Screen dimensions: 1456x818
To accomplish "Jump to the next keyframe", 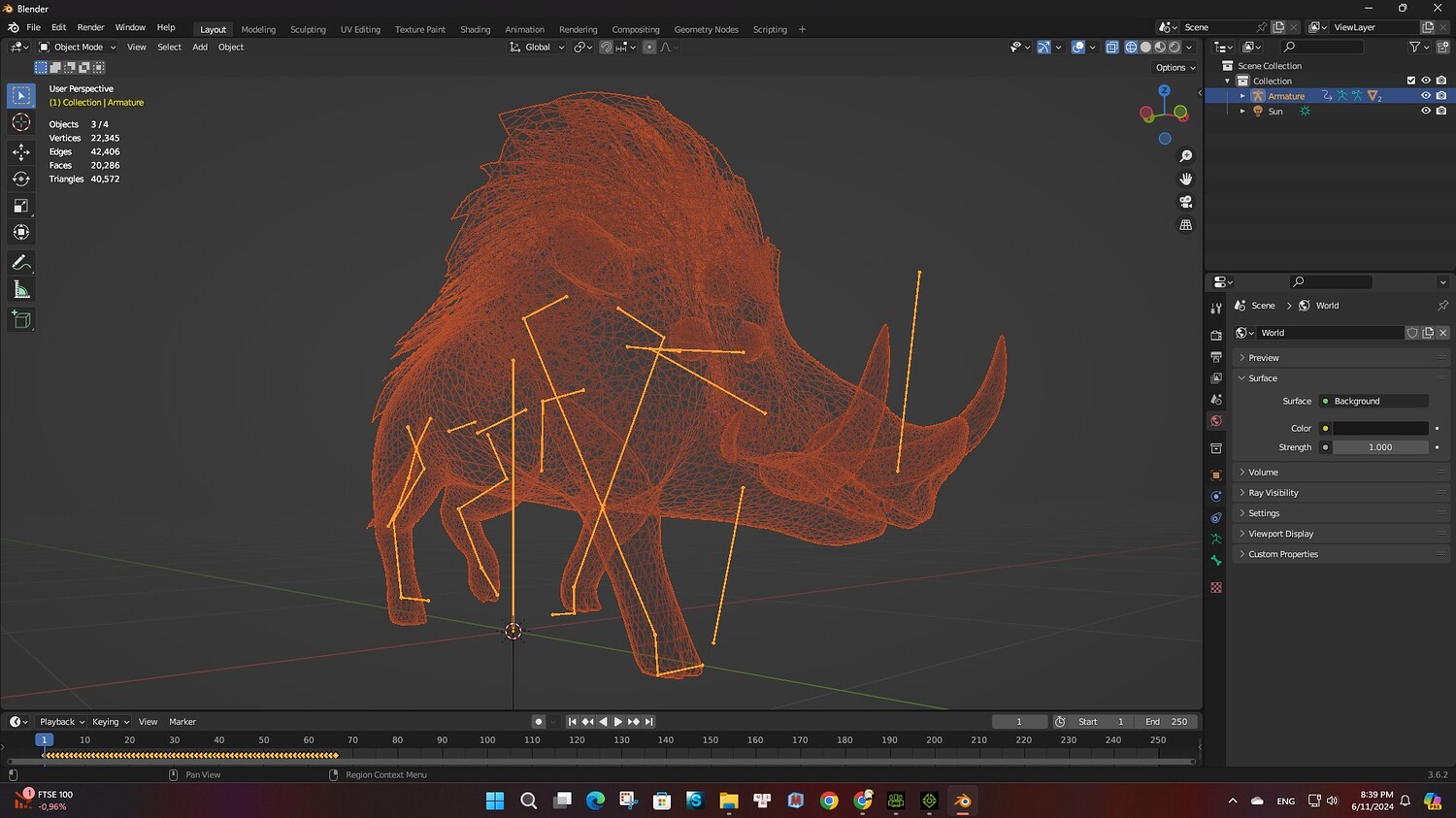I will tap(634, 722).
